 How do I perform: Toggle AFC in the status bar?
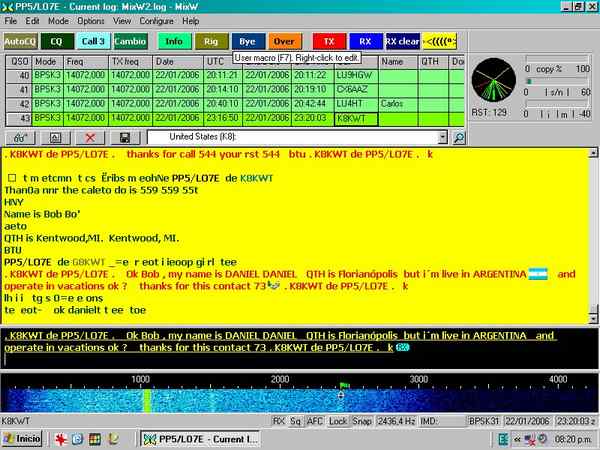[315, 421]
